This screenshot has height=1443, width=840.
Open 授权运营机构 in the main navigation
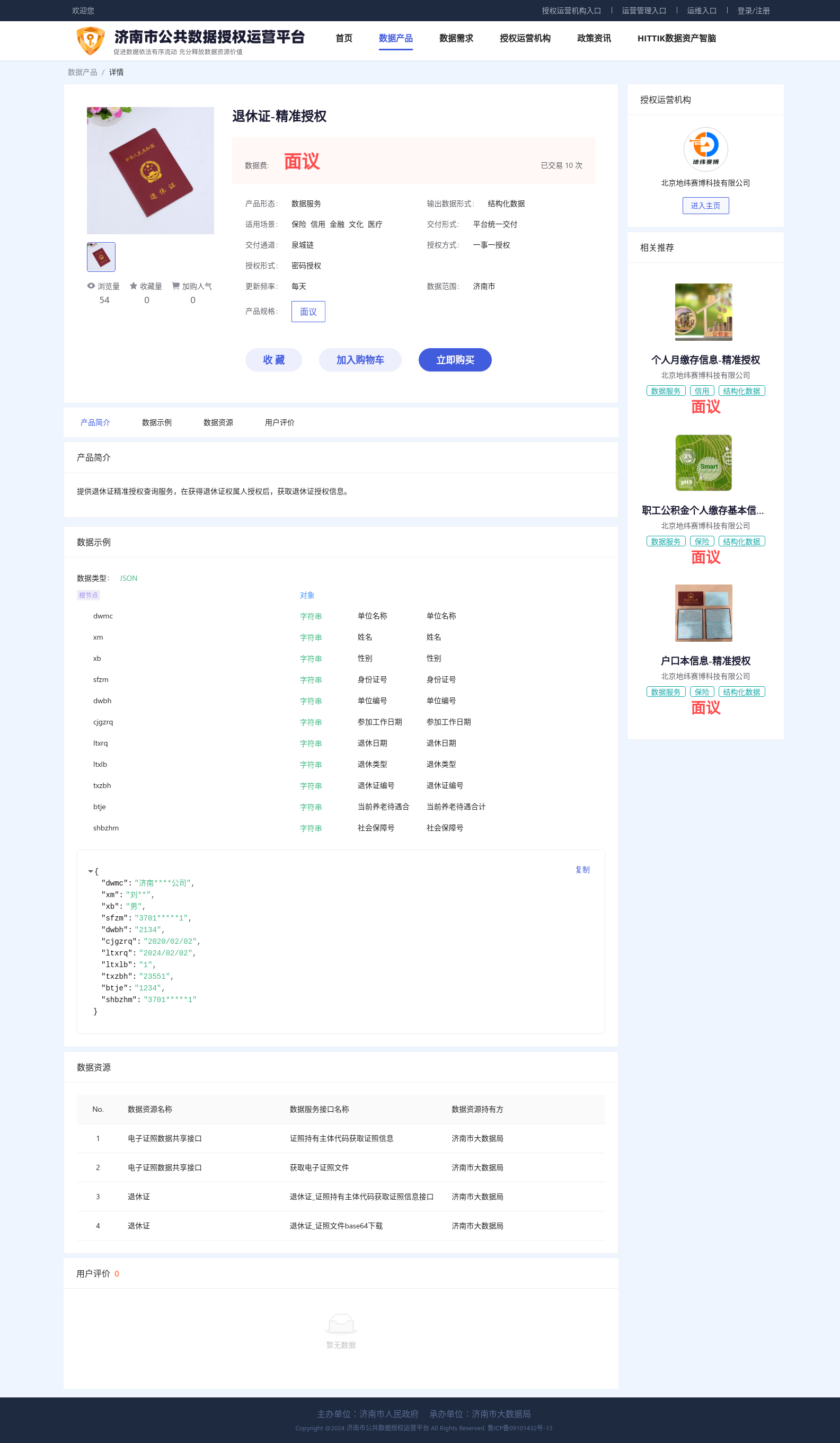click(525, 38)
